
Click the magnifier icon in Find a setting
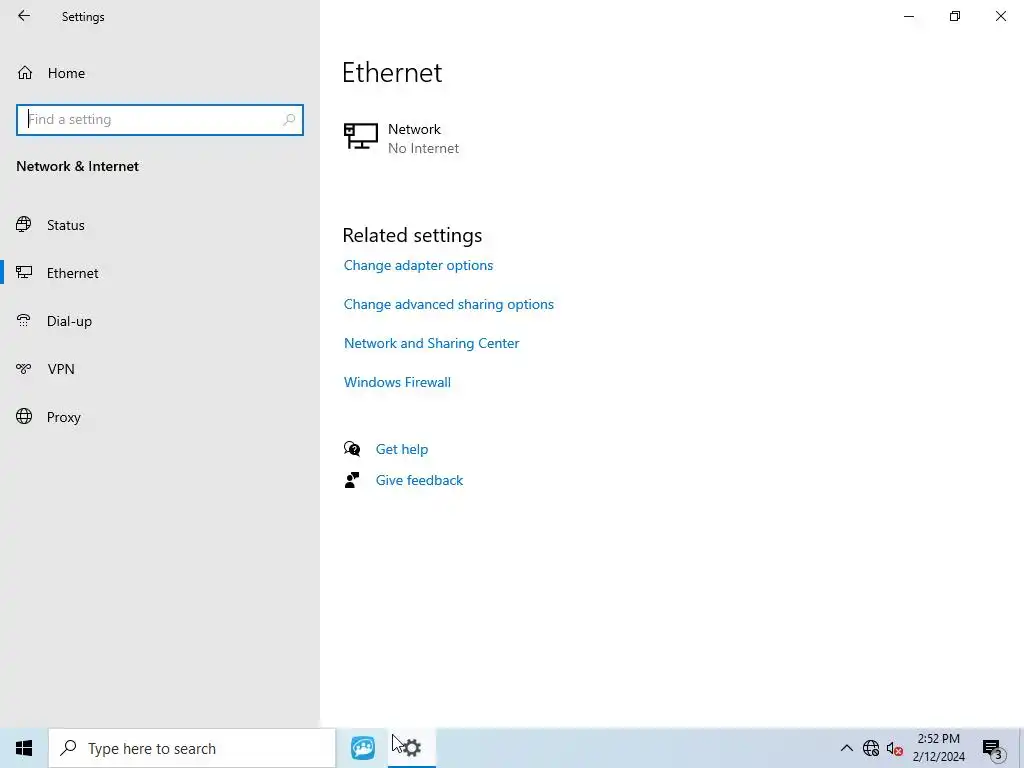pyautogui.click(x=289, y=120)
